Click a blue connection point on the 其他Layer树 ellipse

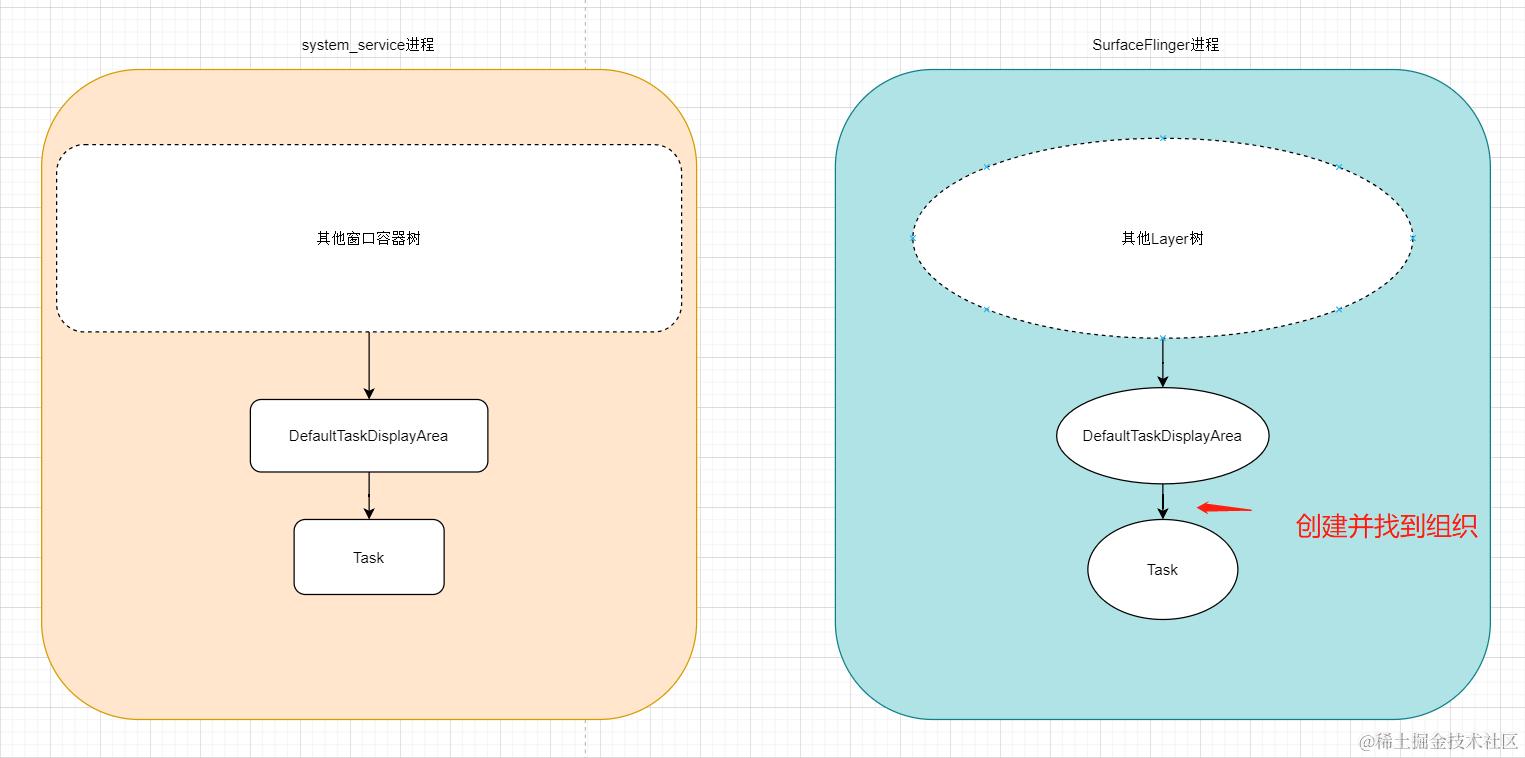click(1162, 137)
